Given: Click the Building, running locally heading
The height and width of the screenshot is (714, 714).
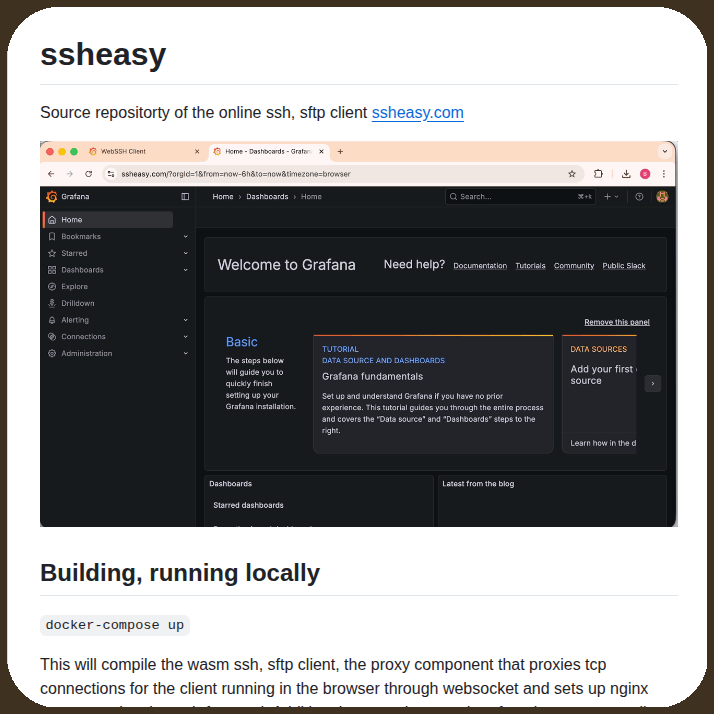Looking at the screenshot, I should (180, 573).
